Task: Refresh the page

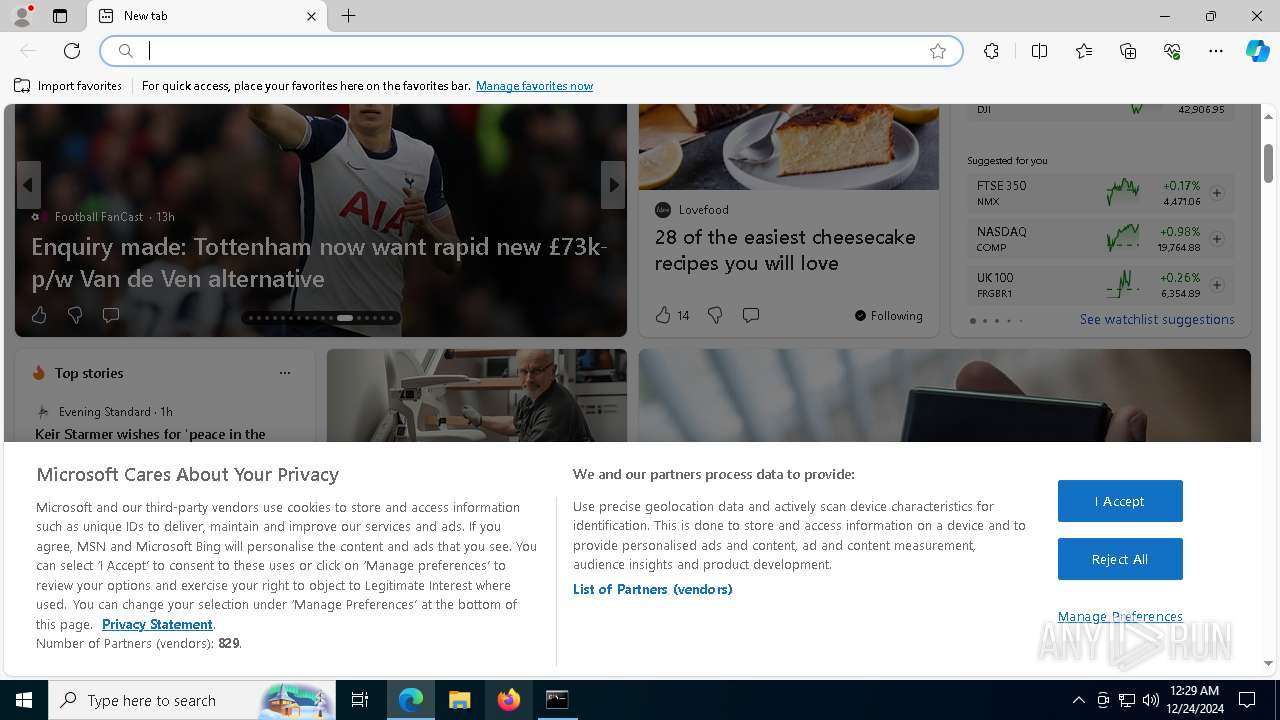Action: coord(72,51)
